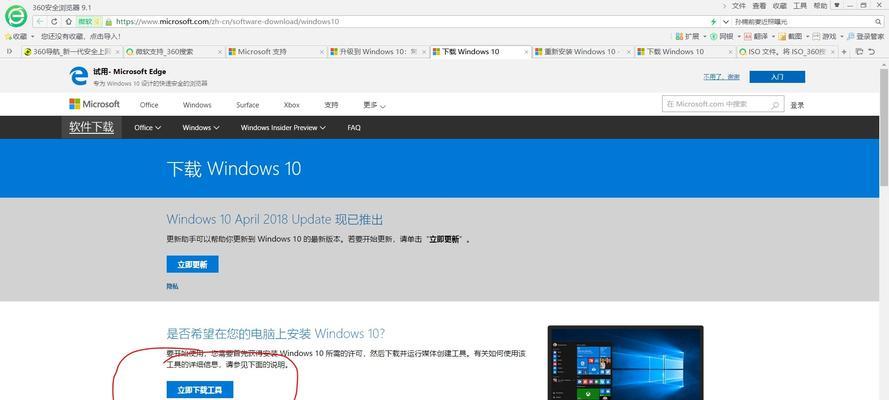
Task: Open the 查看 menu
Action: pos(759,6)
